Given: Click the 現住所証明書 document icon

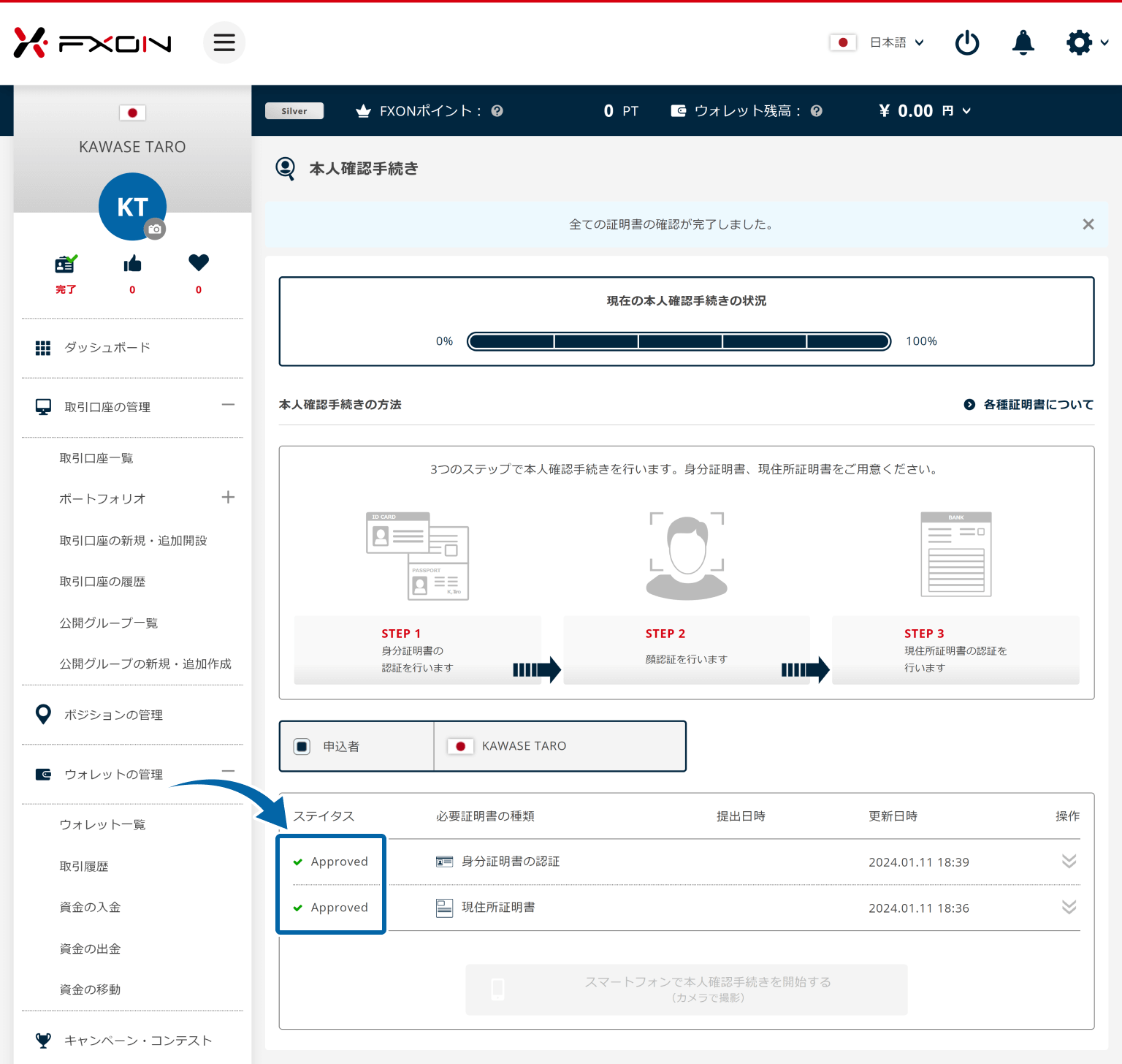Looking at the screenshot, I should [444, 908].
